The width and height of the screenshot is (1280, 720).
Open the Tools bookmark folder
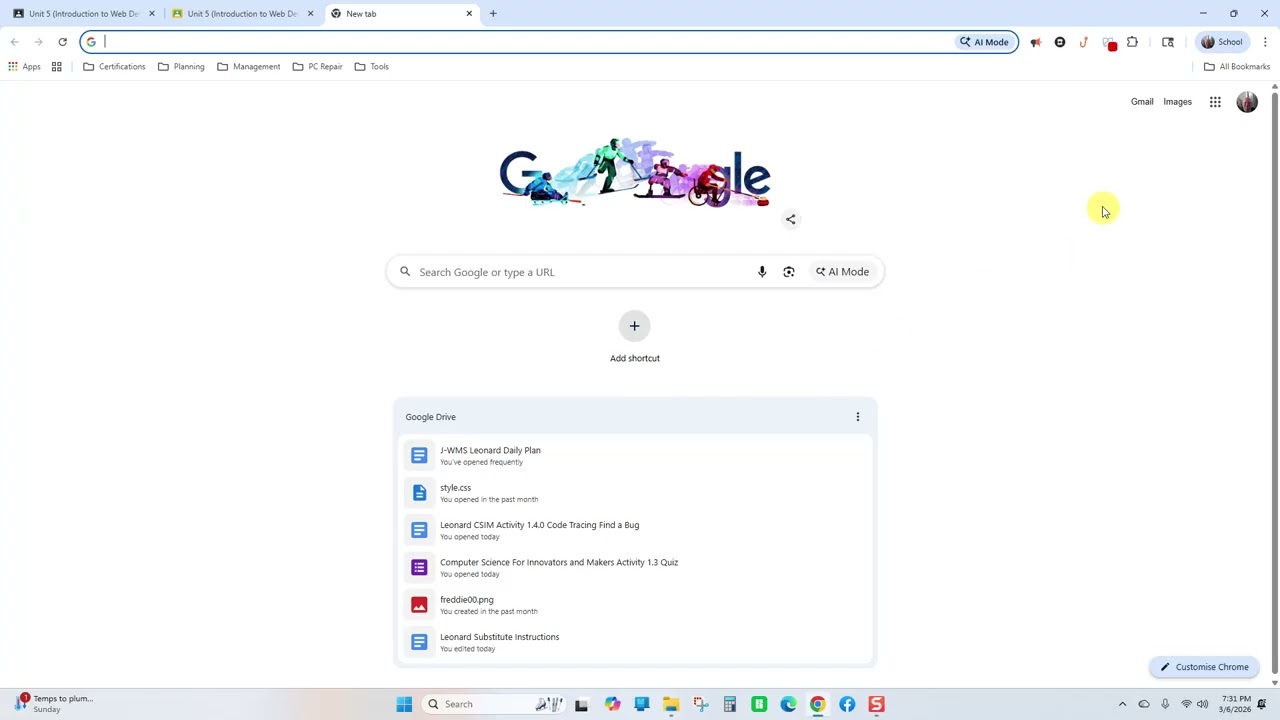click(371, 66)
